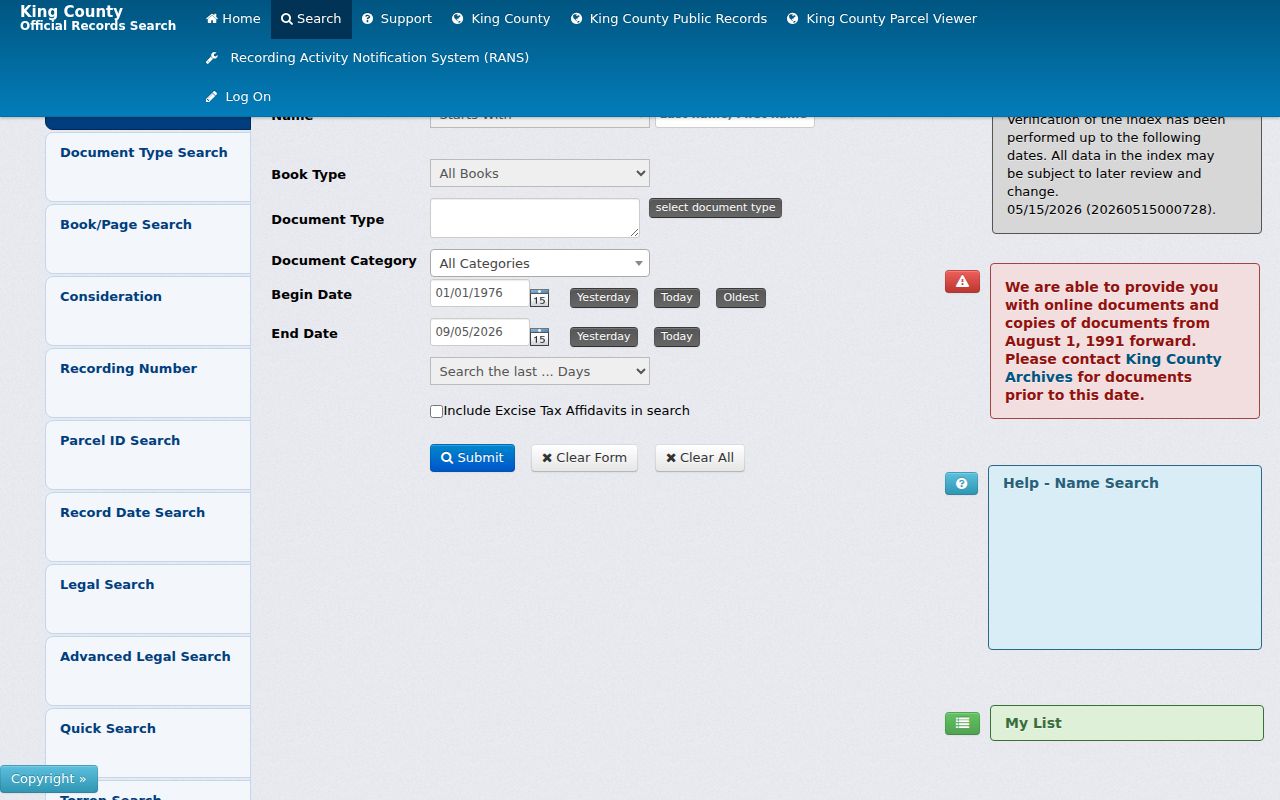Click the Document Type text area

pos(535,218)
